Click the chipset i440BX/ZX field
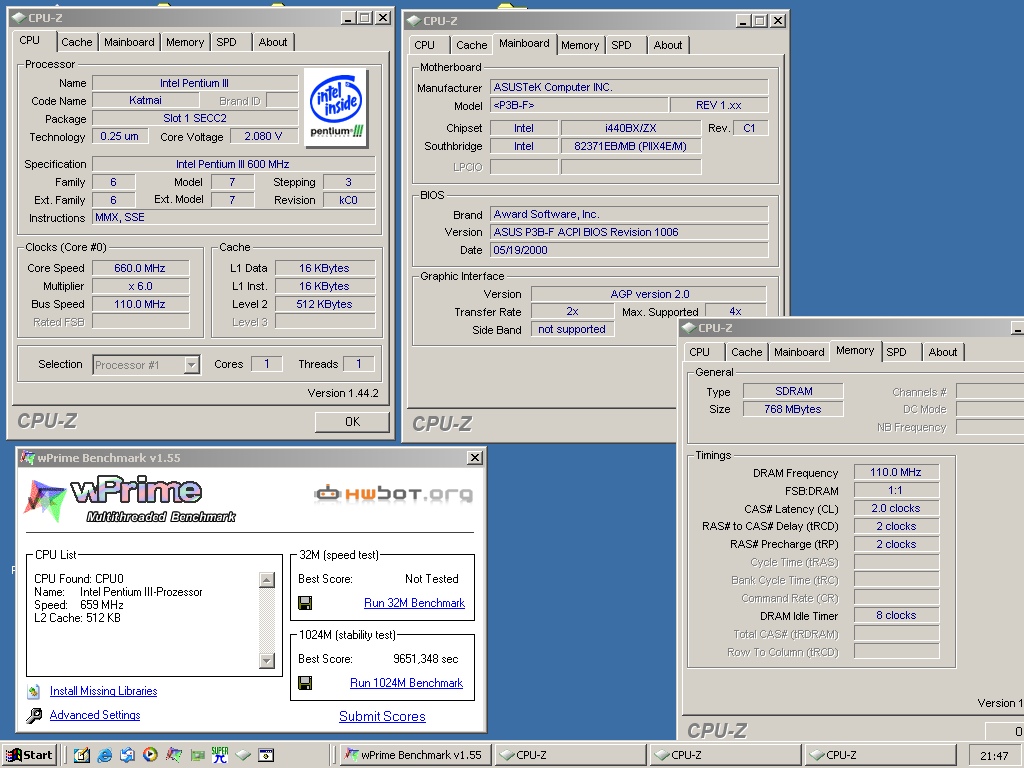 631,128
